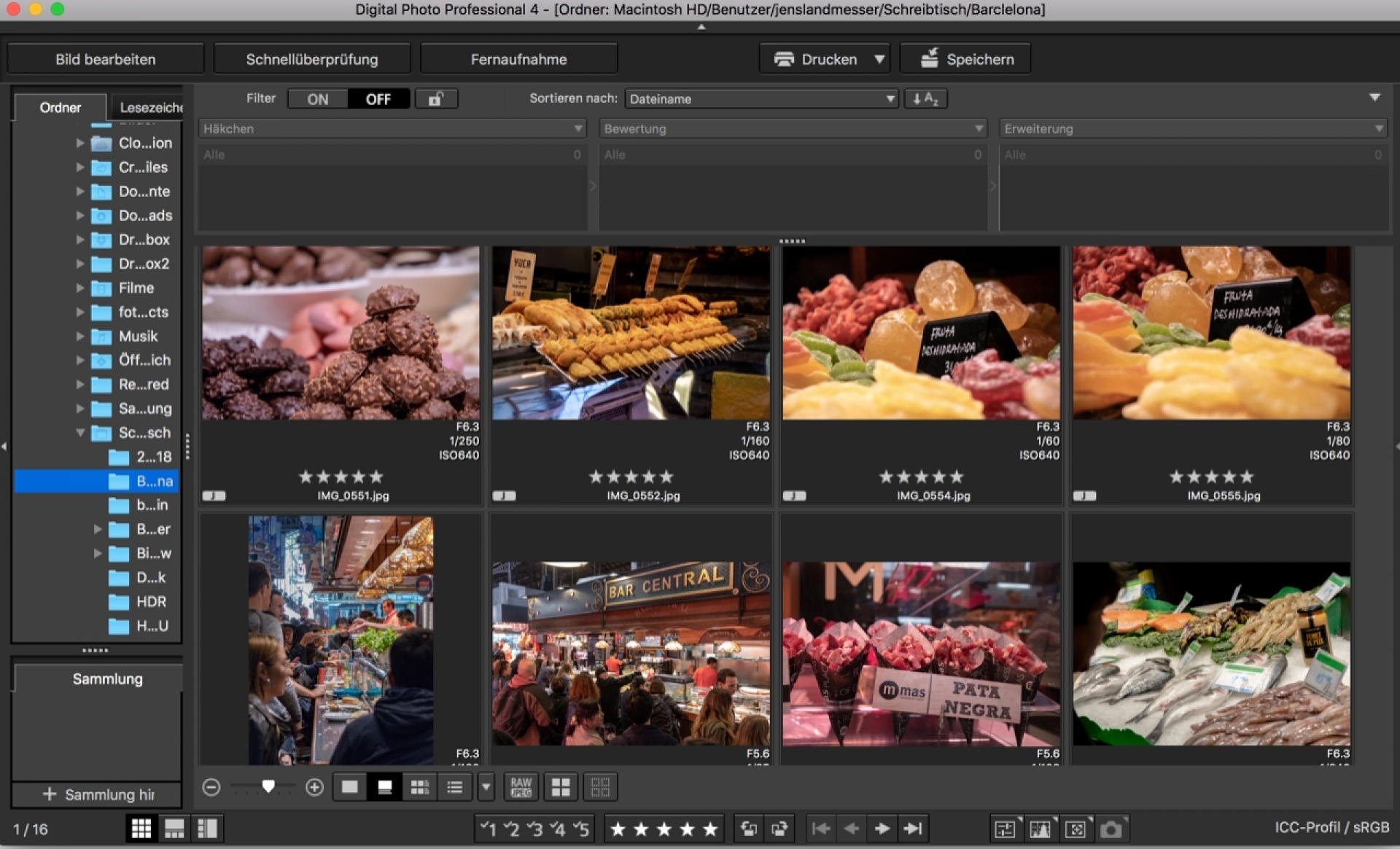
Task: Turn the filter ON
Action: click(x=318, y=99)
